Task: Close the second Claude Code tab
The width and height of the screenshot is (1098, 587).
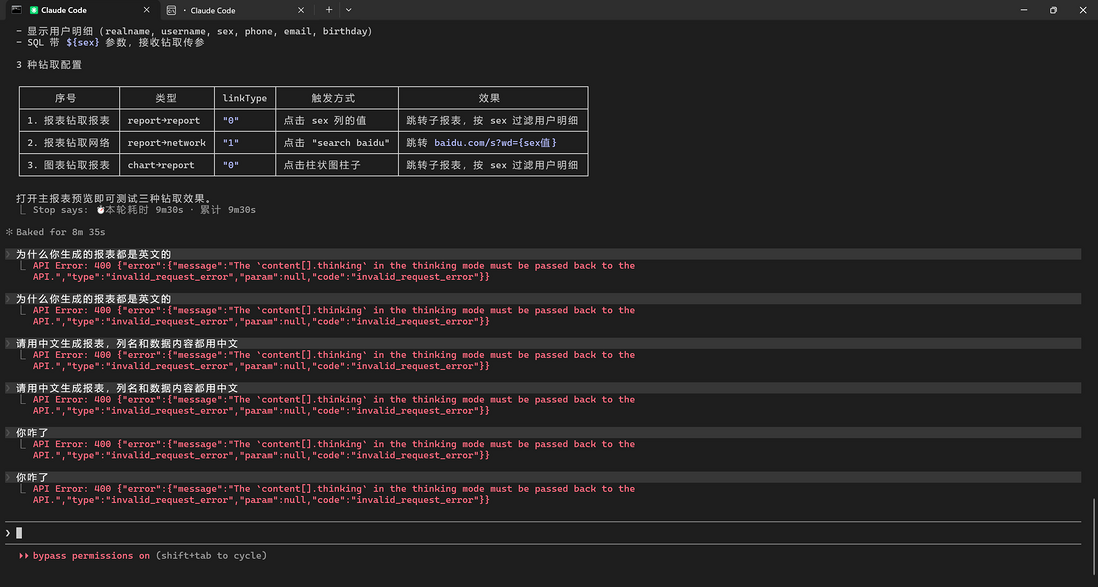Action: click(299, 10)
